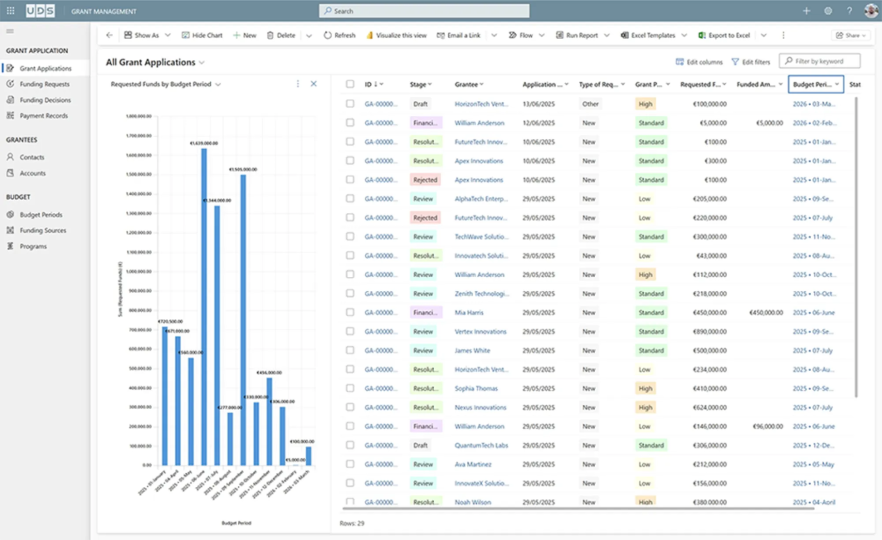882x540 pixels.
Task: Open Contacts in the sidebar
Action: (x=32, y=158)
